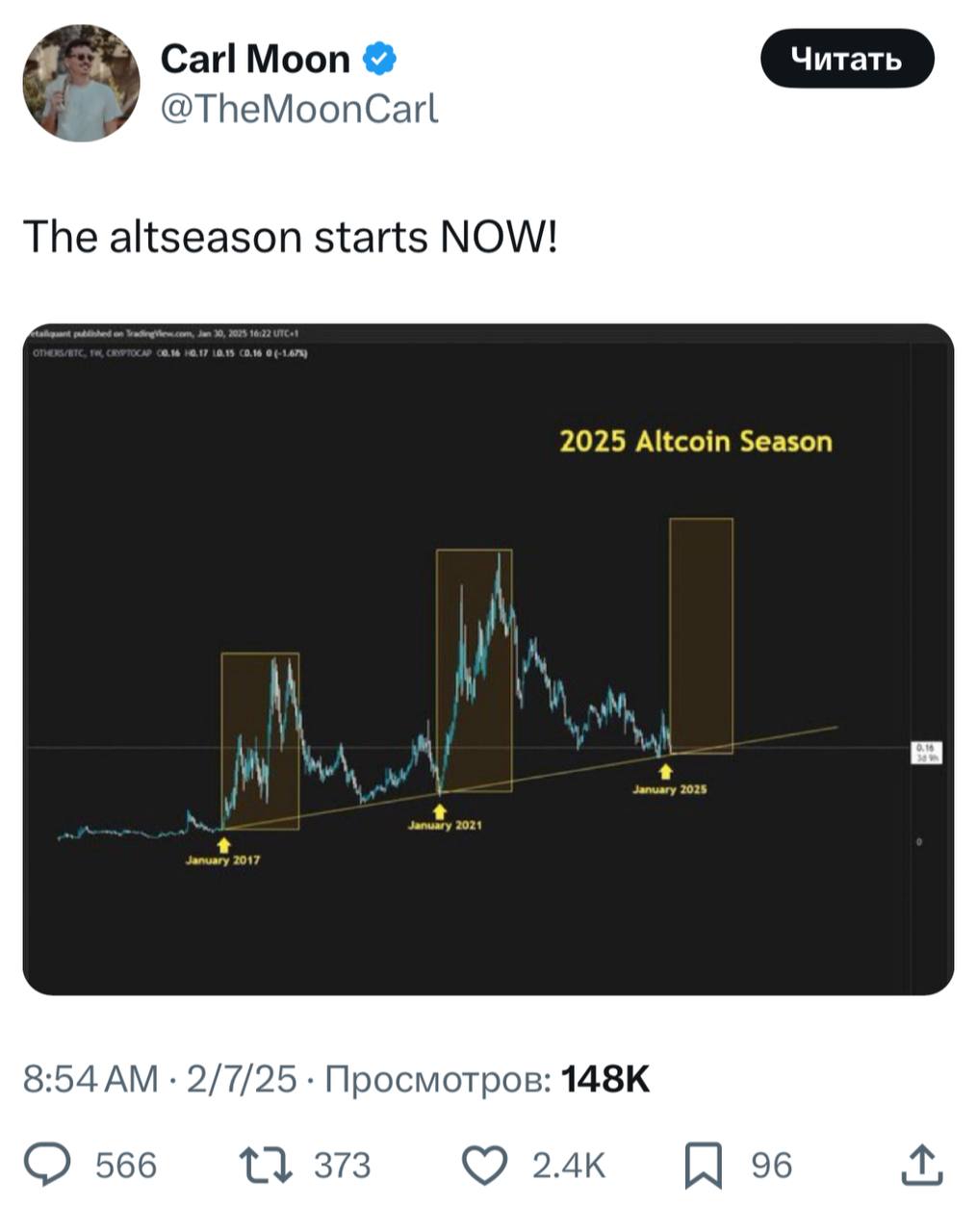
Task: Open the @TheMoonCarl handle link
Action: pyautogui.click(x=297, y=109)
